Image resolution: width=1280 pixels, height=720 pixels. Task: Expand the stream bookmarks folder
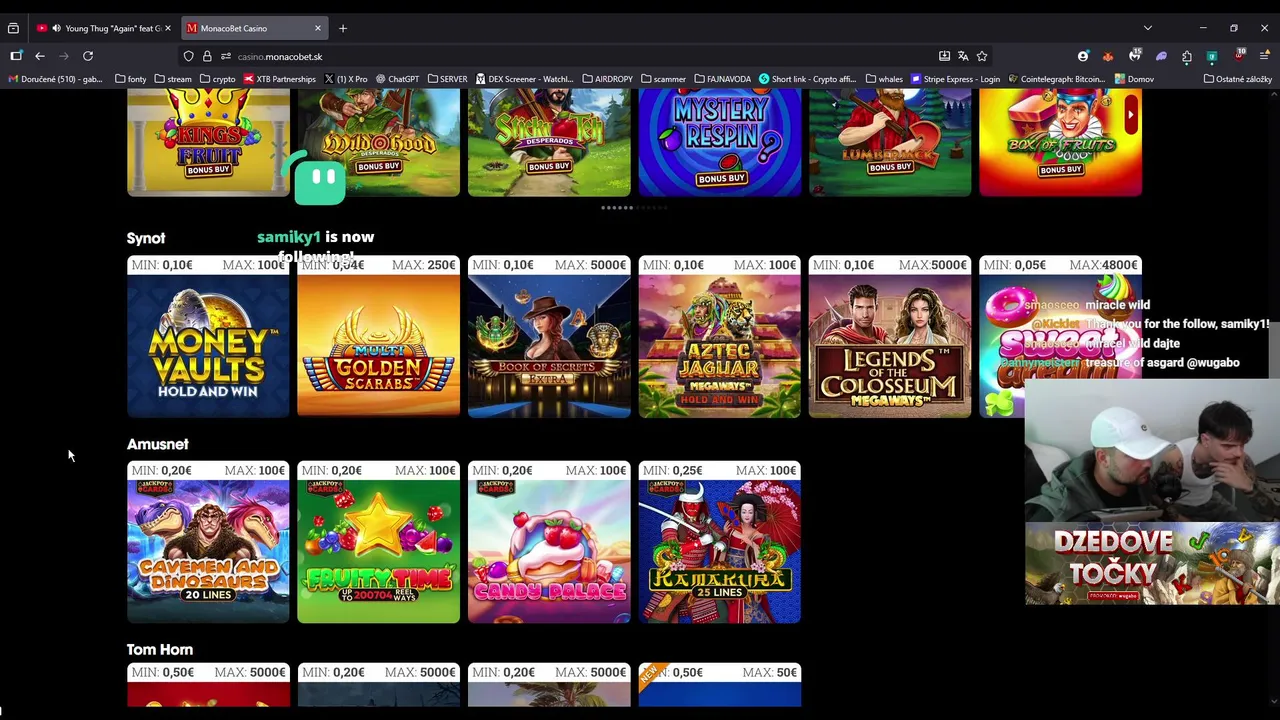173,79
